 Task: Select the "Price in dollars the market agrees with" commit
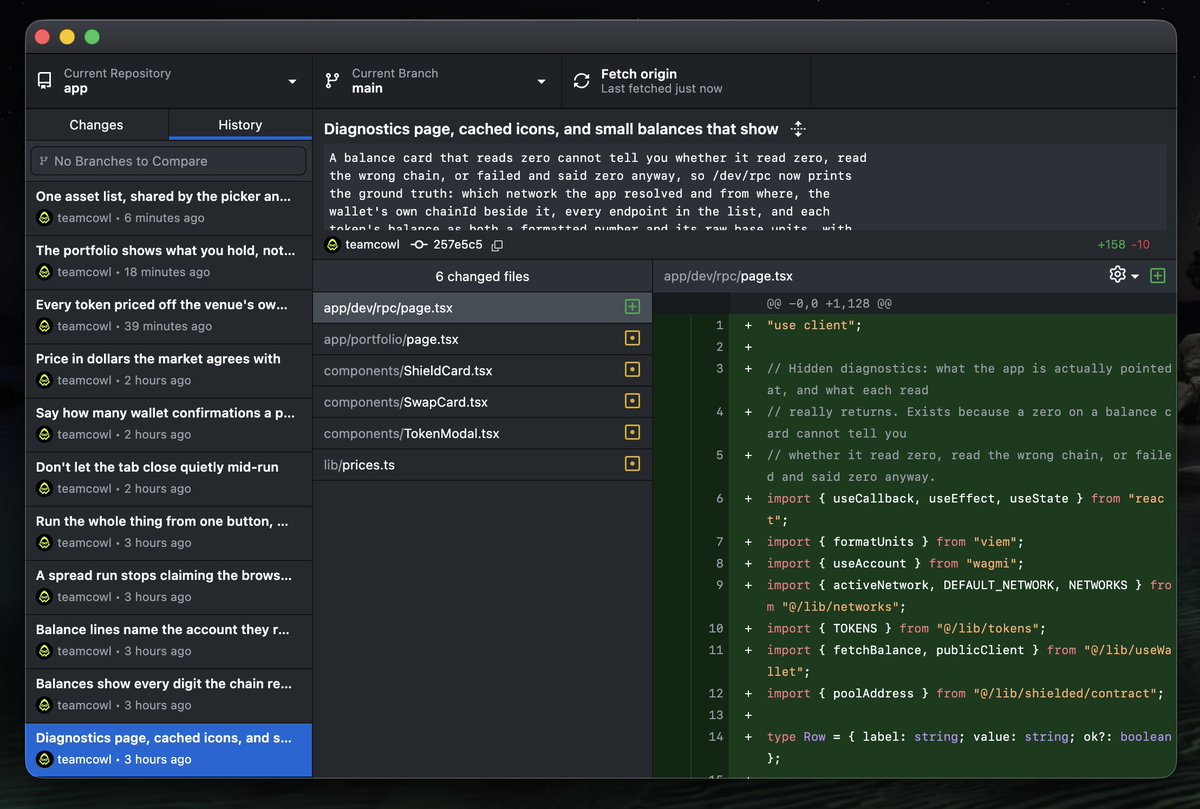(x=169, y=368)
